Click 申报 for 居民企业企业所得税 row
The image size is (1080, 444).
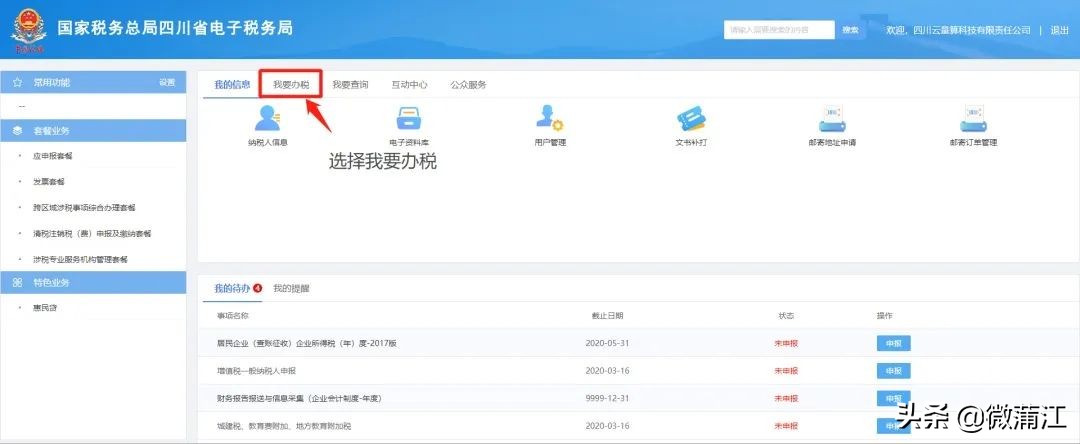pos(893,343)
